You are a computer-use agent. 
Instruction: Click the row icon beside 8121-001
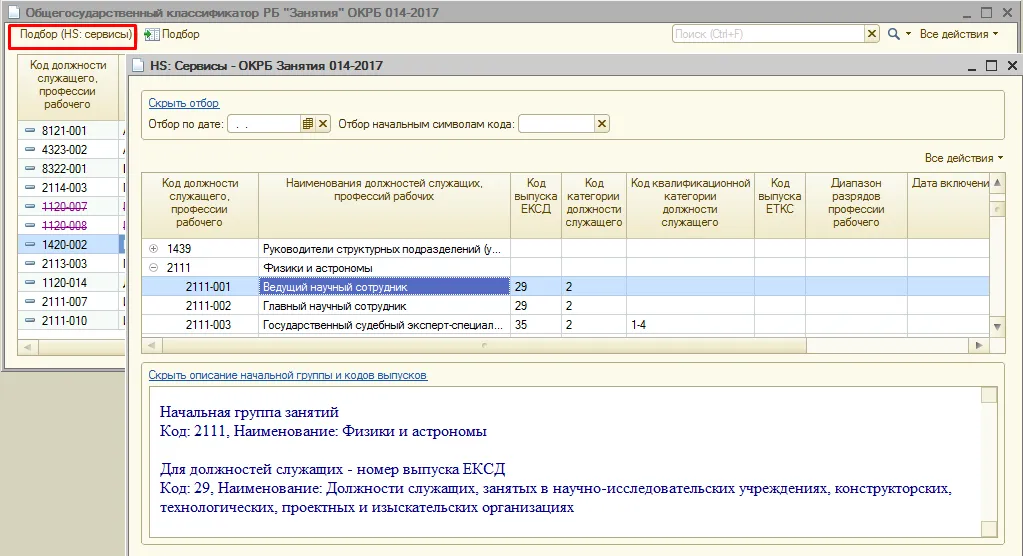pos(29,131)
